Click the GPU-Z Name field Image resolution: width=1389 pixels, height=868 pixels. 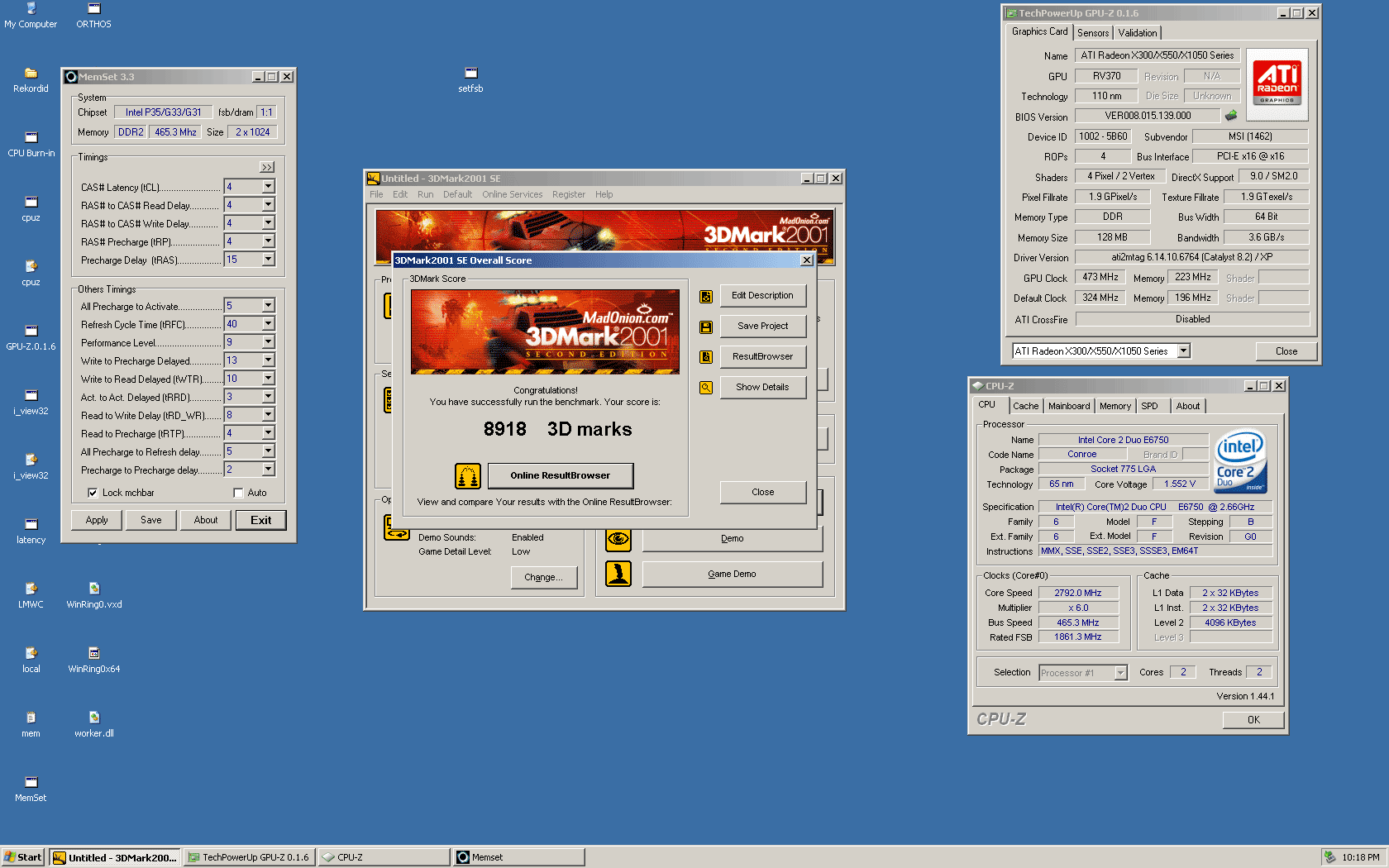[1157, 55]
